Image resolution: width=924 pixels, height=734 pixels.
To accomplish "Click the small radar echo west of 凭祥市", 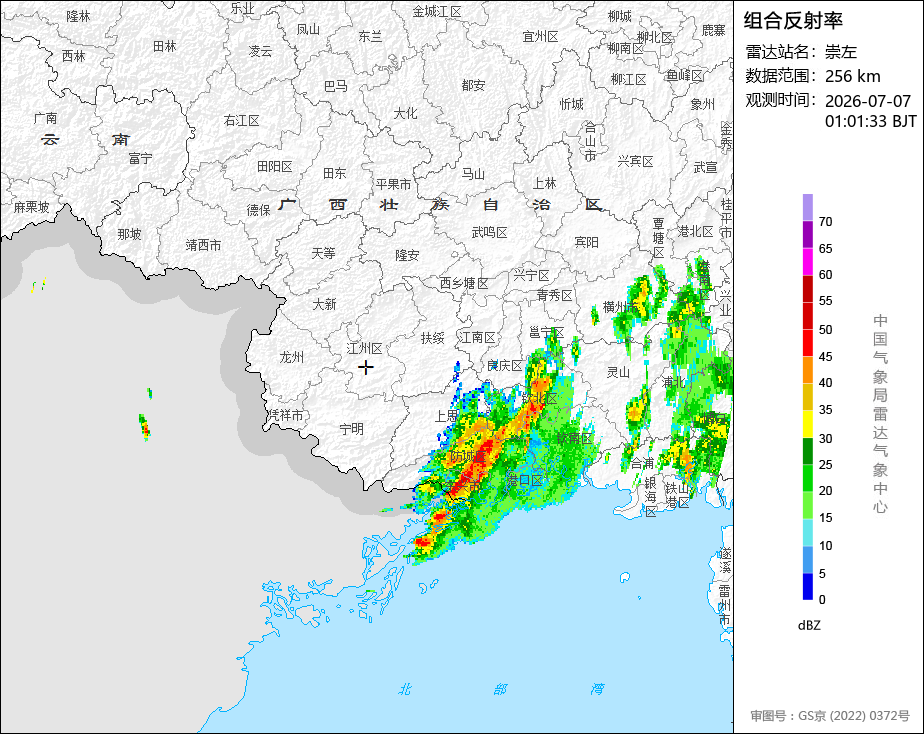I will coord(145,427).
